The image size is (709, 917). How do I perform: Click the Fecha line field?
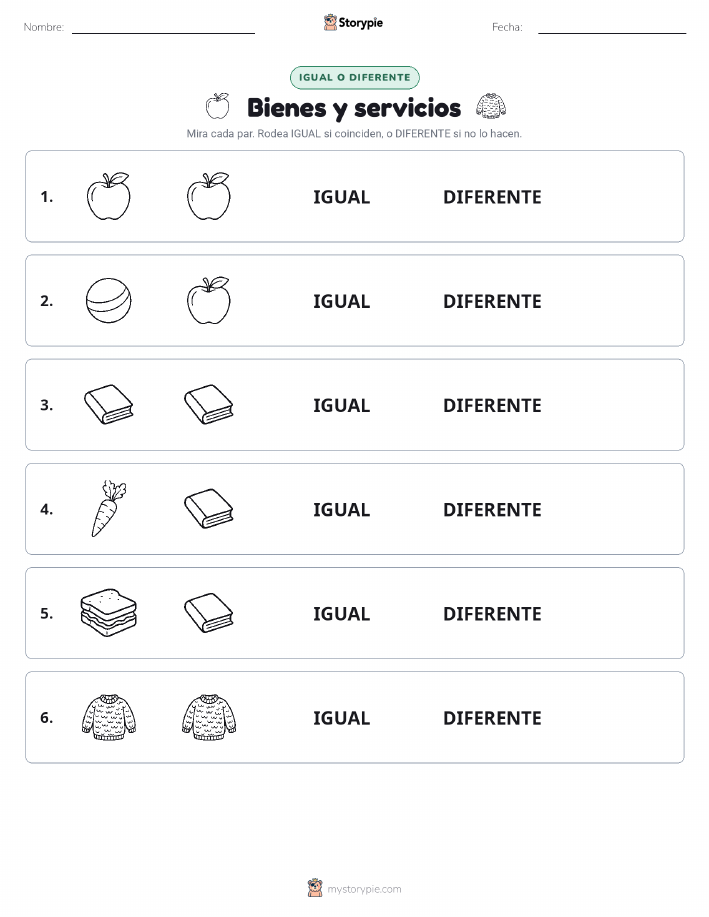tap(612, 27)
